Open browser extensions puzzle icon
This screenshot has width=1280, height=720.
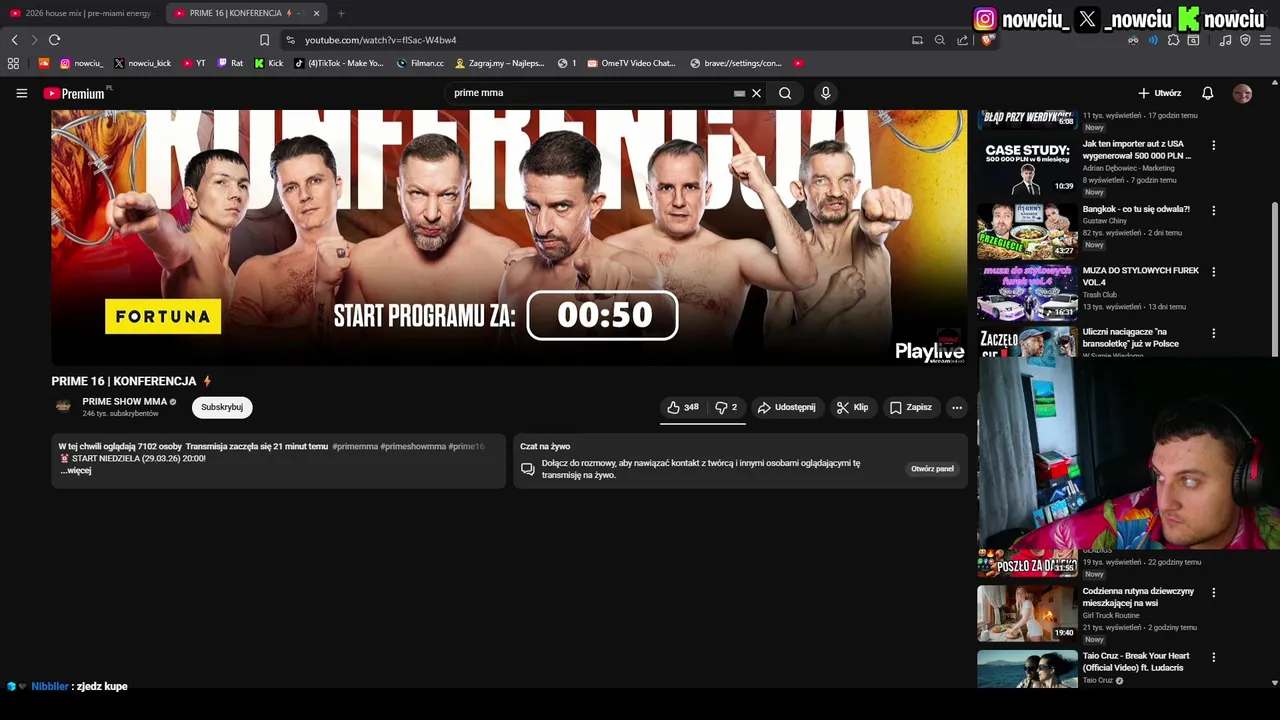1173,40
